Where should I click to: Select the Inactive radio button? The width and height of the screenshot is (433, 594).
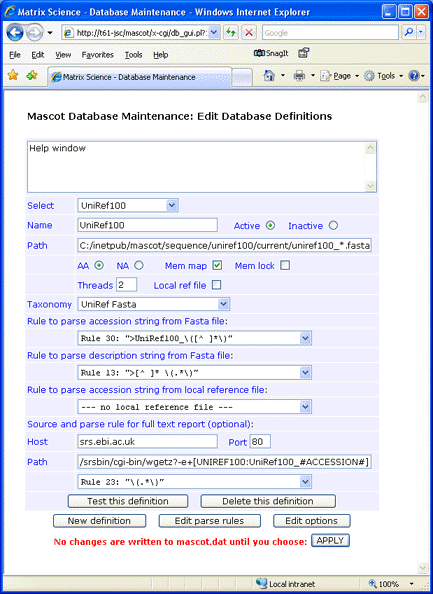click(333, 225)
